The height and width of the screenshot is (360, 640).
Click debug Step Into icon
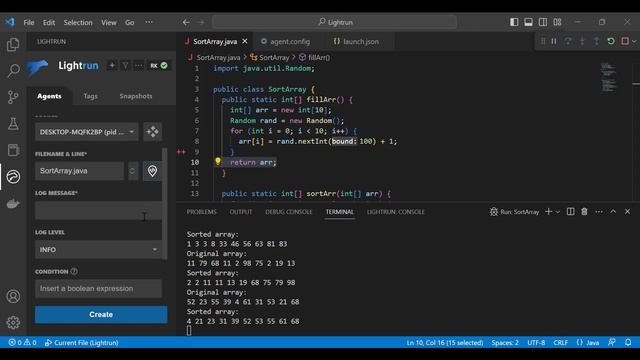click(x=582, y=41)
